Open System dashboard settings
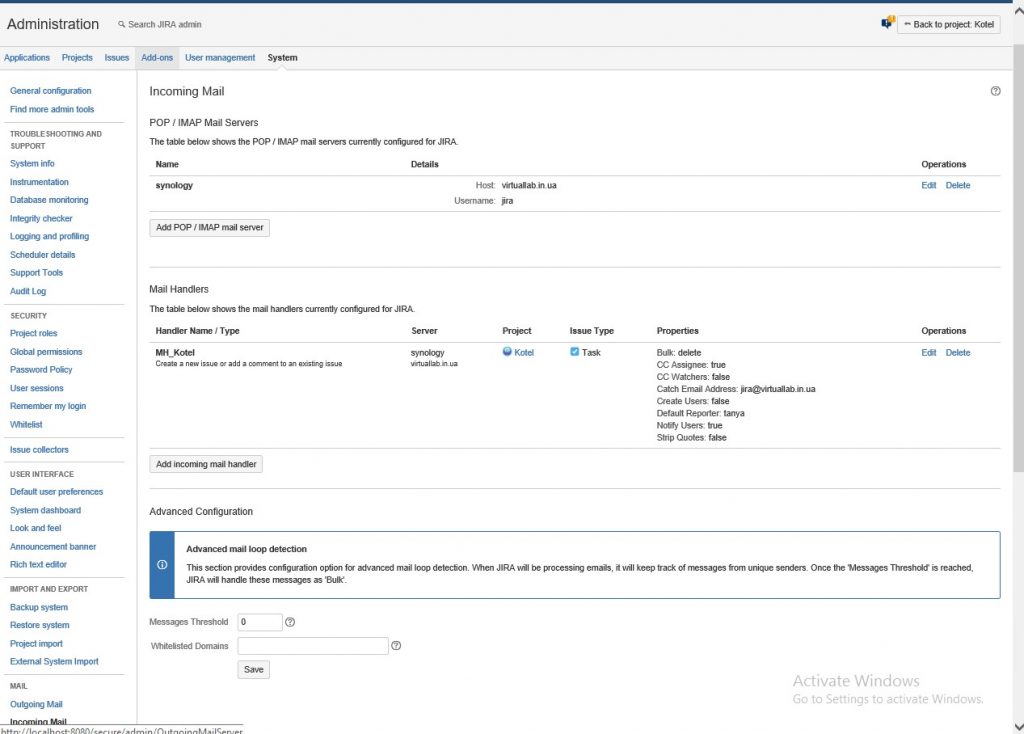 (x=45, y=510)
